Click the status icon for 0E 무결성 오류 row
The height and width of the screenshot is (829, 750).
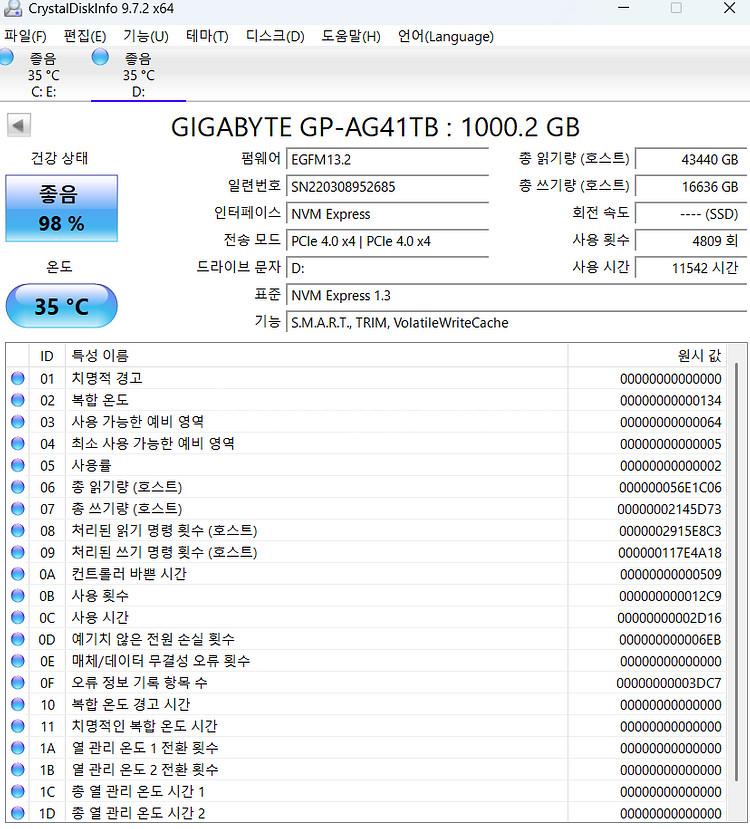pos(17,661)
